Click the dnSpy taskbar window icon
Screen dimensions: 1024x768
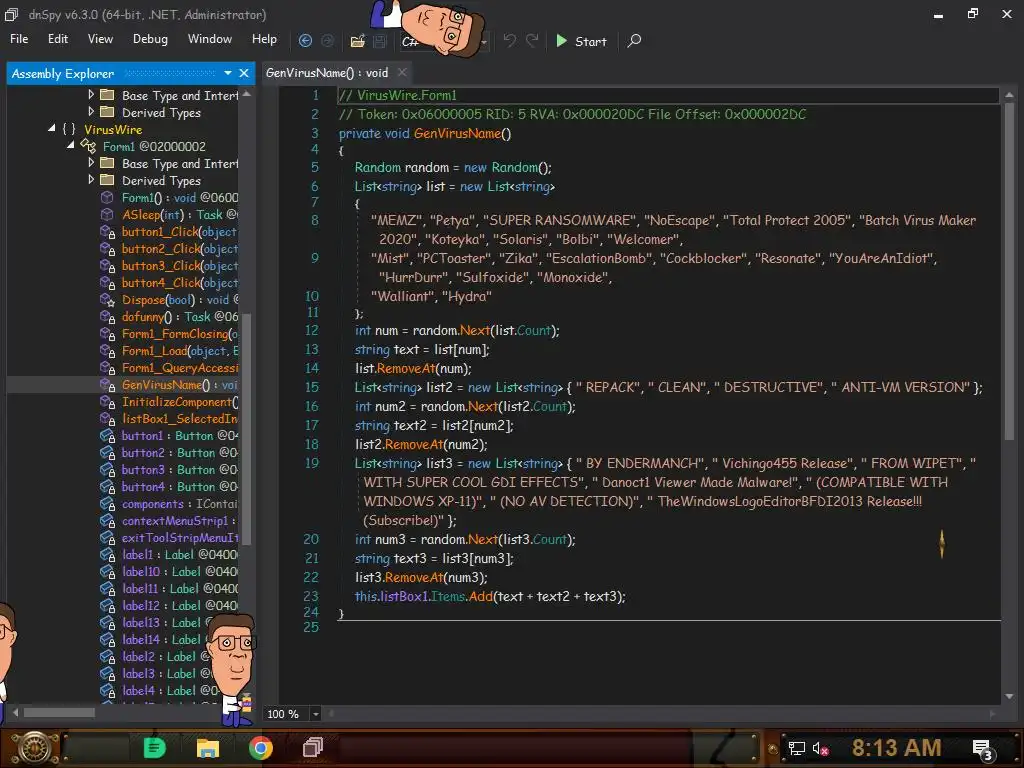pyautogui.click(x=313, y=748)
